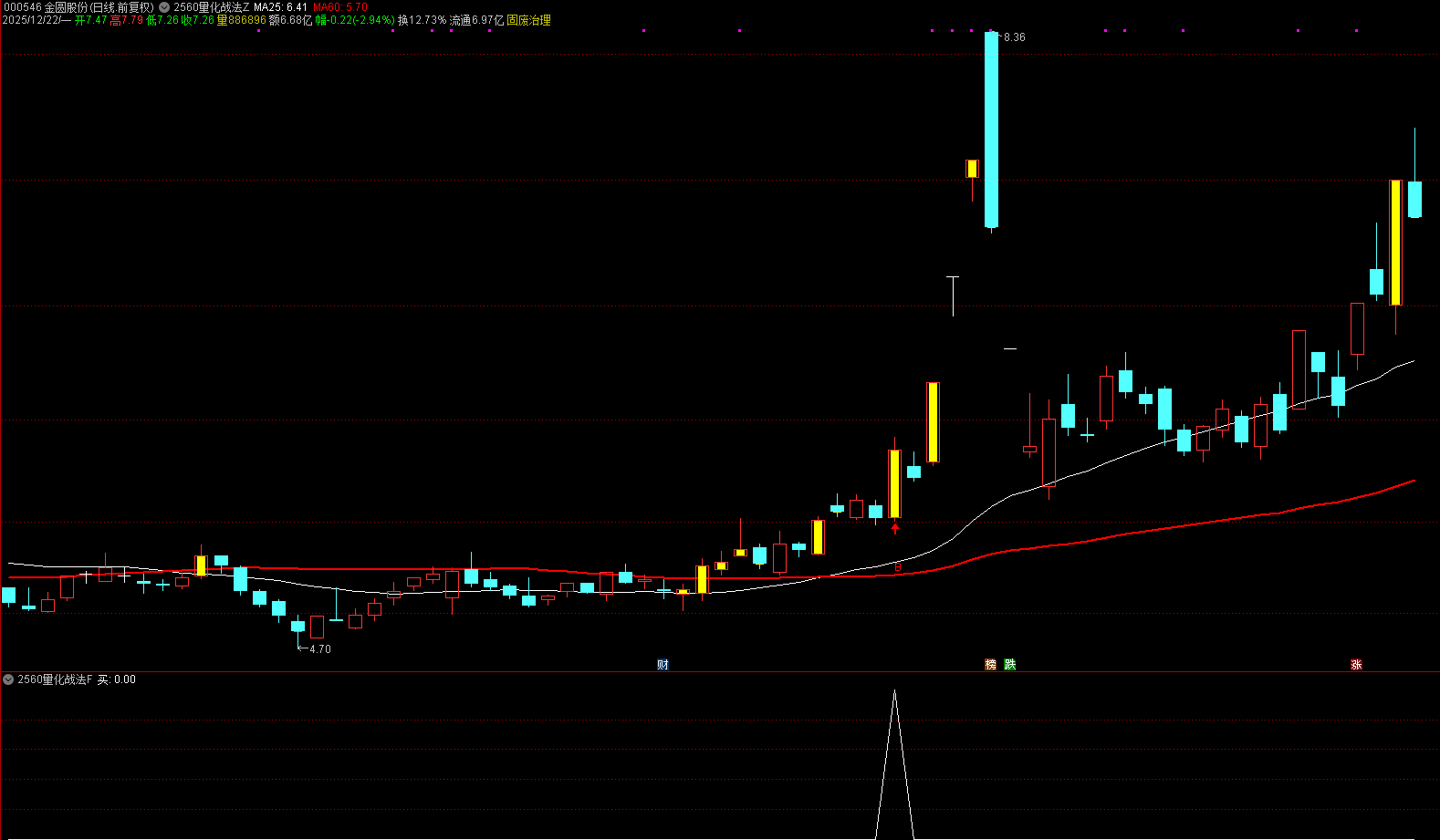Click the low price 低7.26
This screenshot has height=840, width=1440.
(162, 20)
